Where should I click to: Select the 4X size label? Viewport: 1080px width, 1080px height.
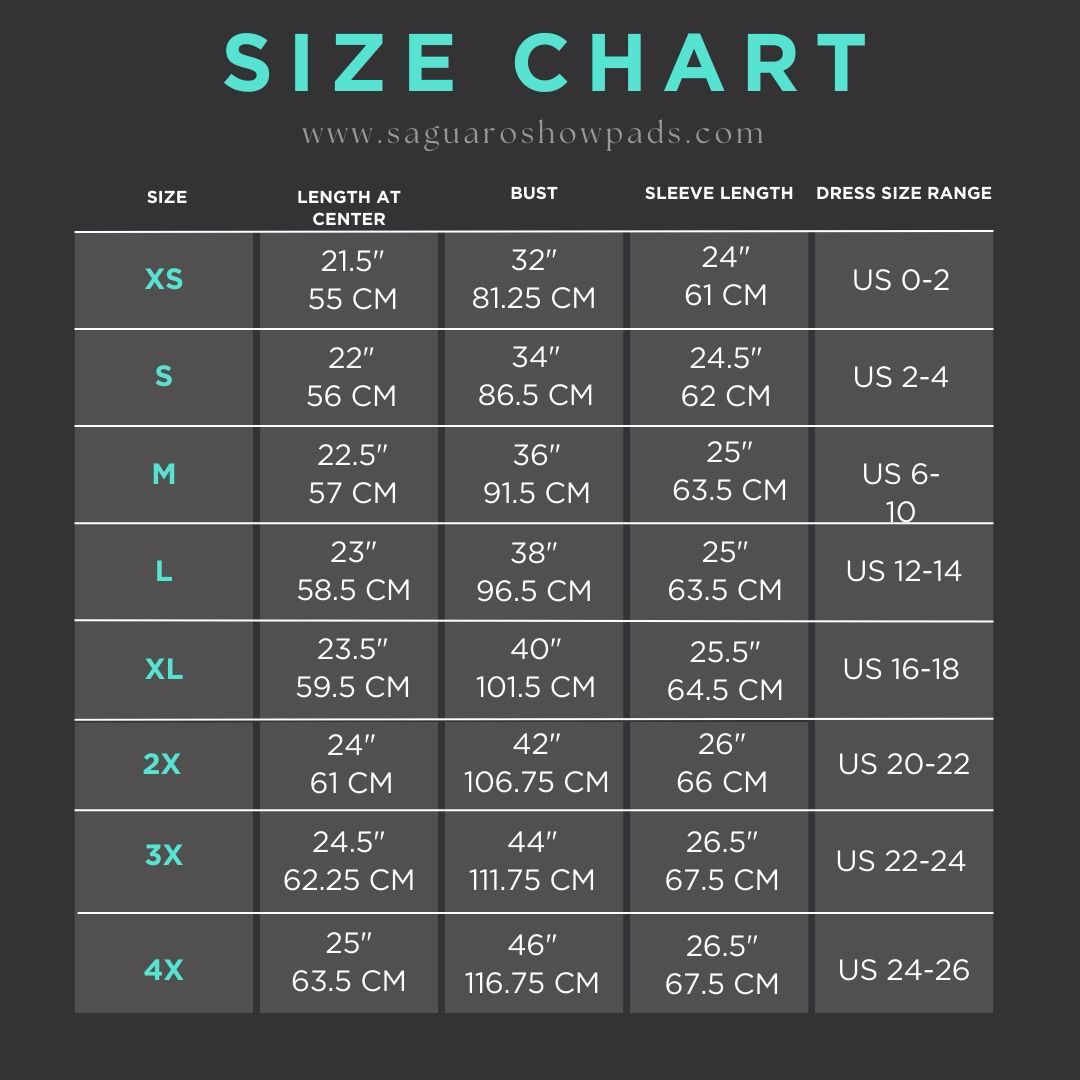coord(164,970)
